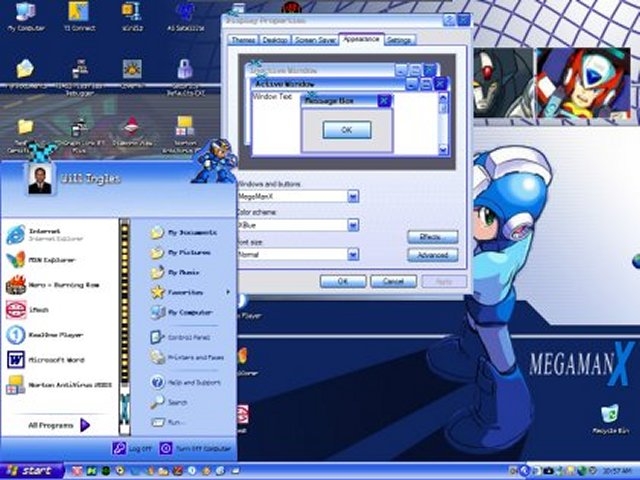Open the purple padlock security desktop icon
640x480 pixels.
184,77
